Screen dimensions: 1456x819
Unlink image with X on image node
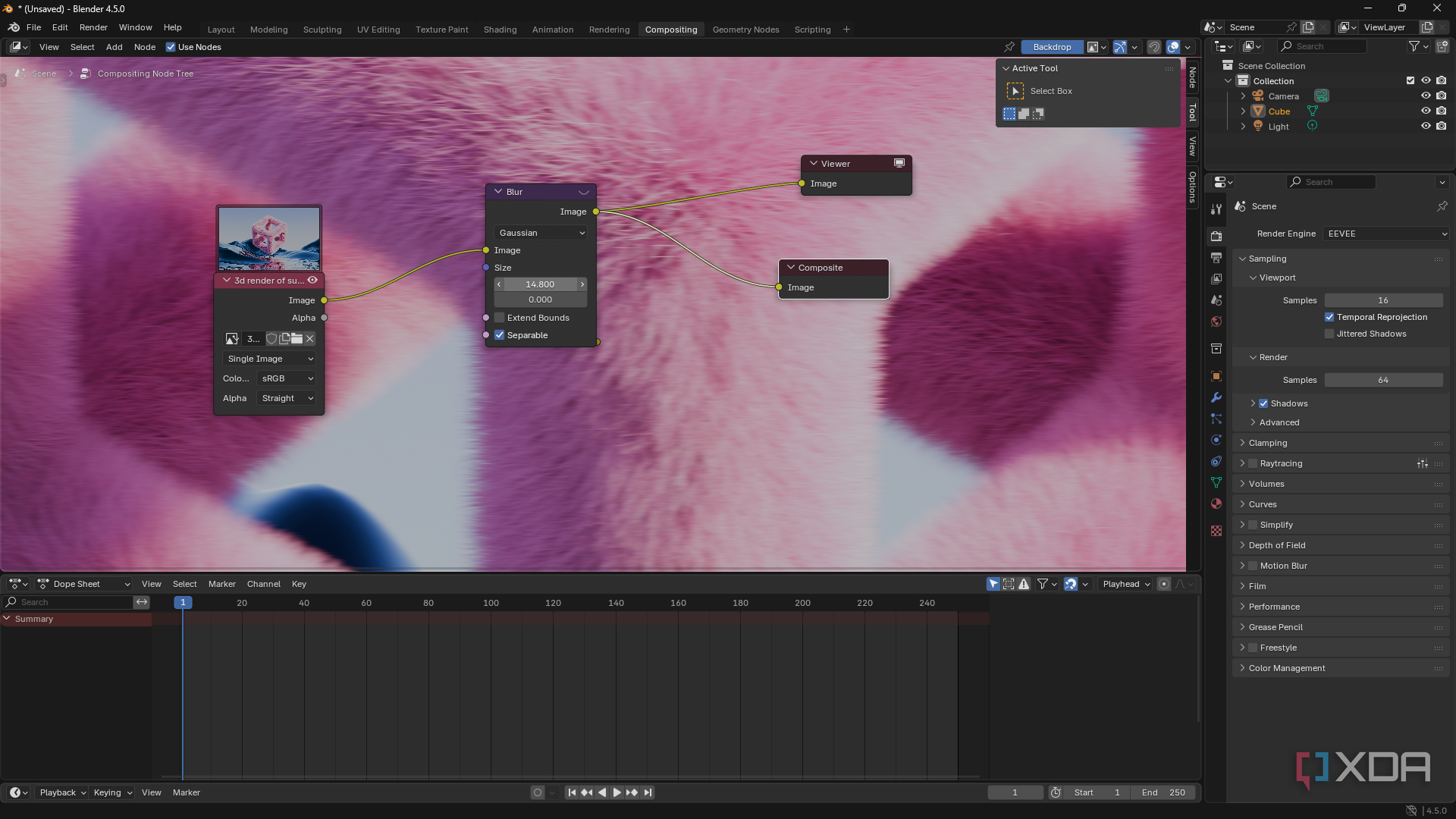309,339
